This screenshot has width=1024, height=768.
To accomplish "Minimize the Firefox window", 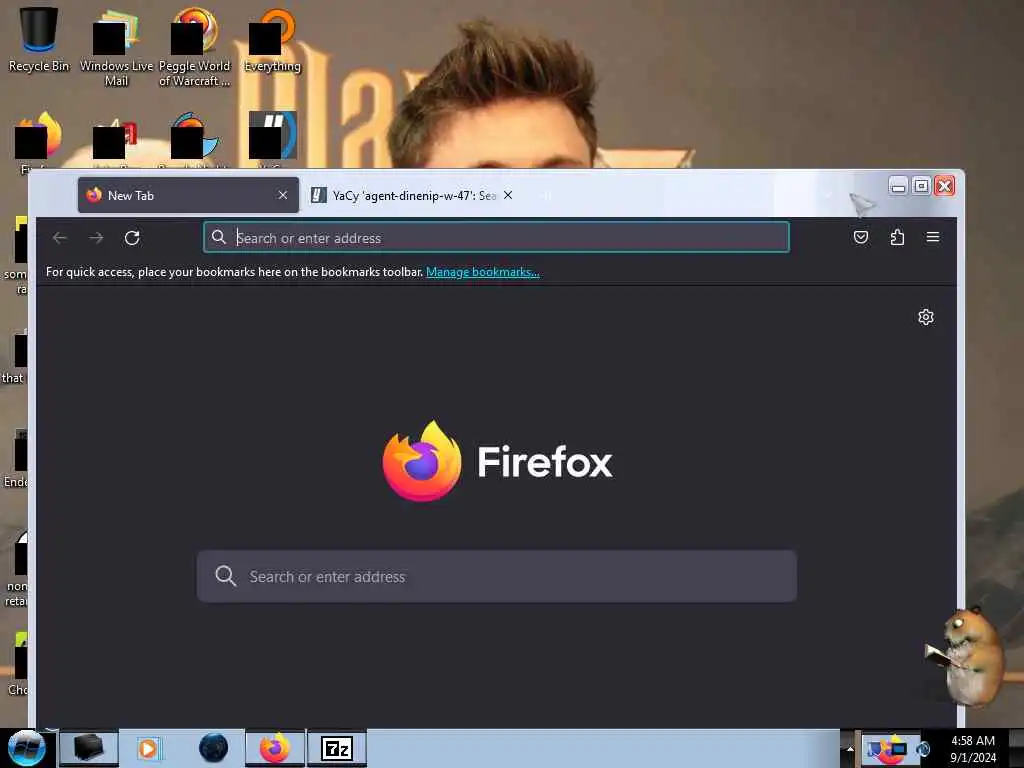I will (x=899, y=186).
